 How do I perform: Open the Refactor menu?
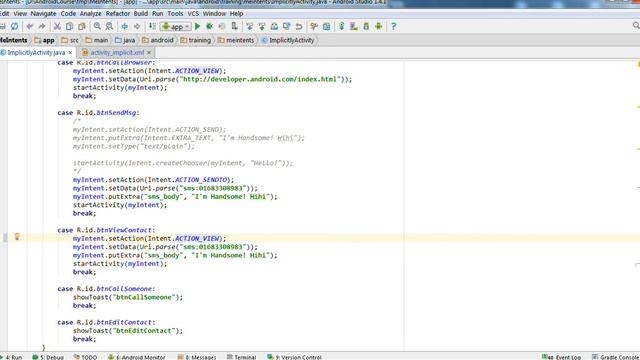click(x=118, y=13)
